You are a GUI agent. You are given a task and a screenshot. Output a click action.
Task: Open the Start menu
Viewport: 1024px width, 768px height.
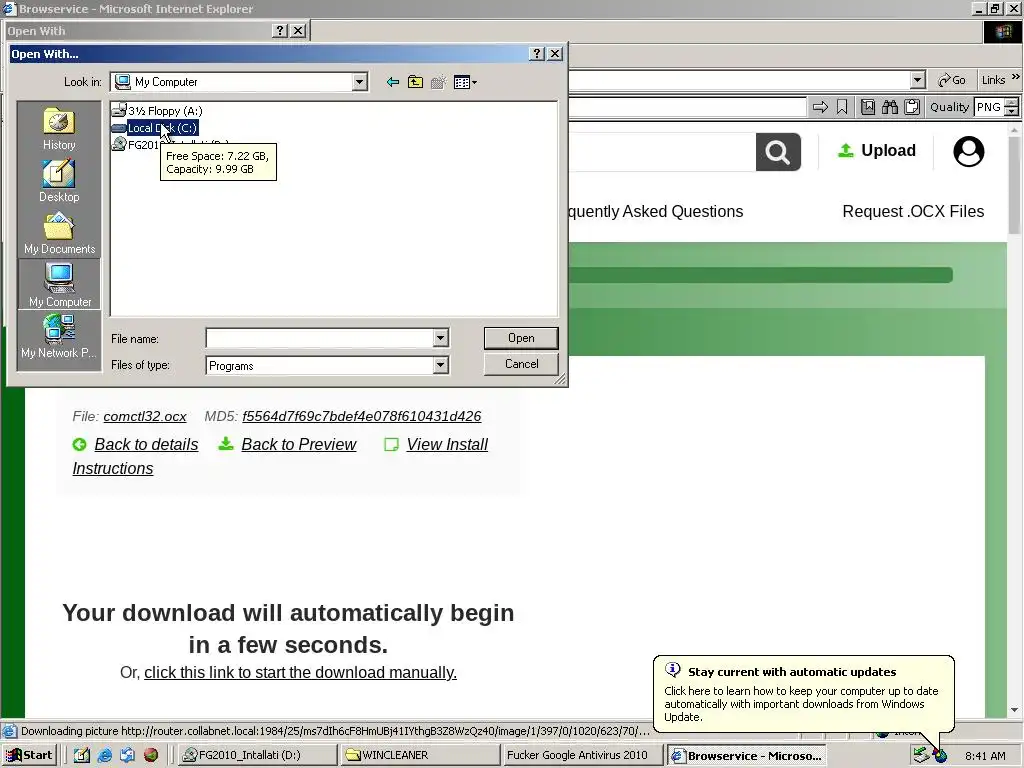coord(30,755)
